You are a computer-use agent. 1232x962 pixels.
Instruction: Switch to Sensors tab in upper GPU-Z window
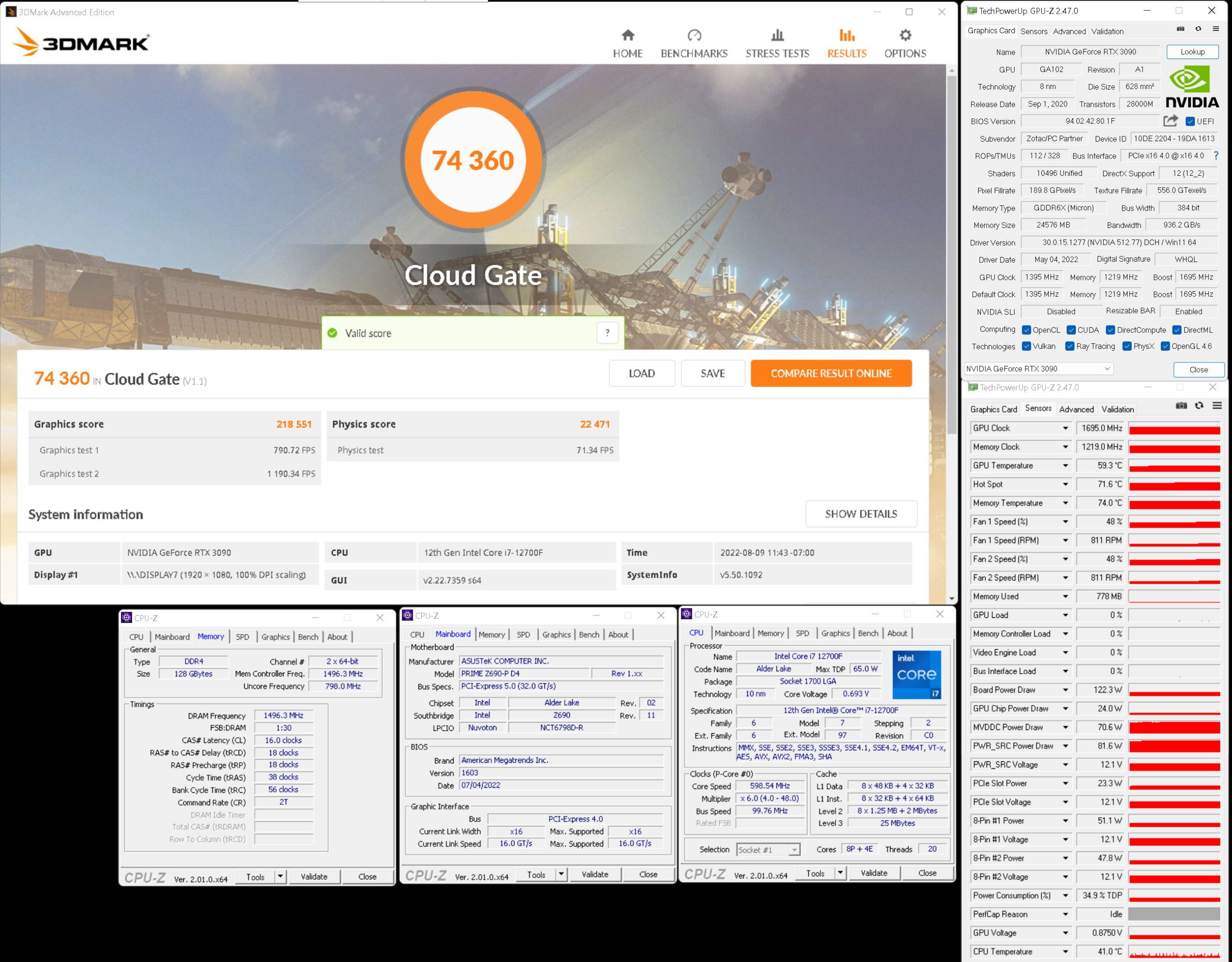coord(1034,31)
